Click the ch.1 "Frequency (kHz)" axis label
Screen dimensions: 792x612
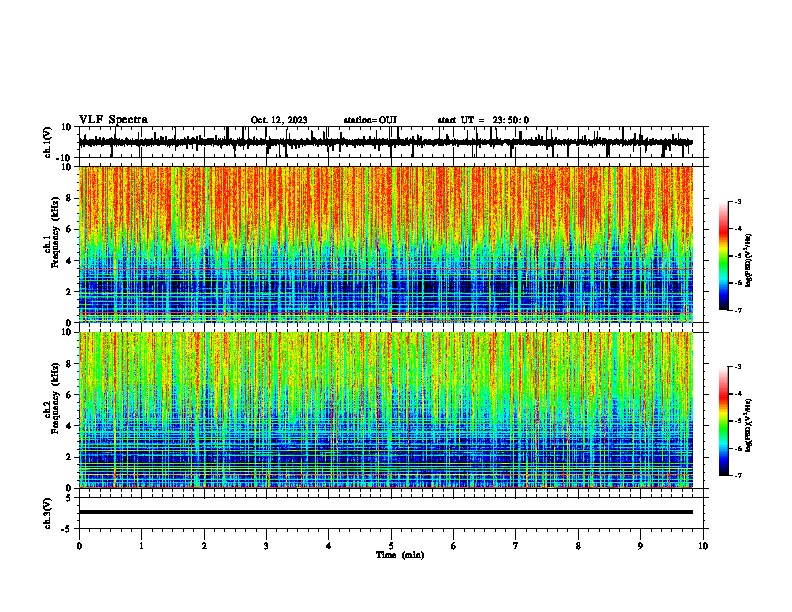coord(55,232)
